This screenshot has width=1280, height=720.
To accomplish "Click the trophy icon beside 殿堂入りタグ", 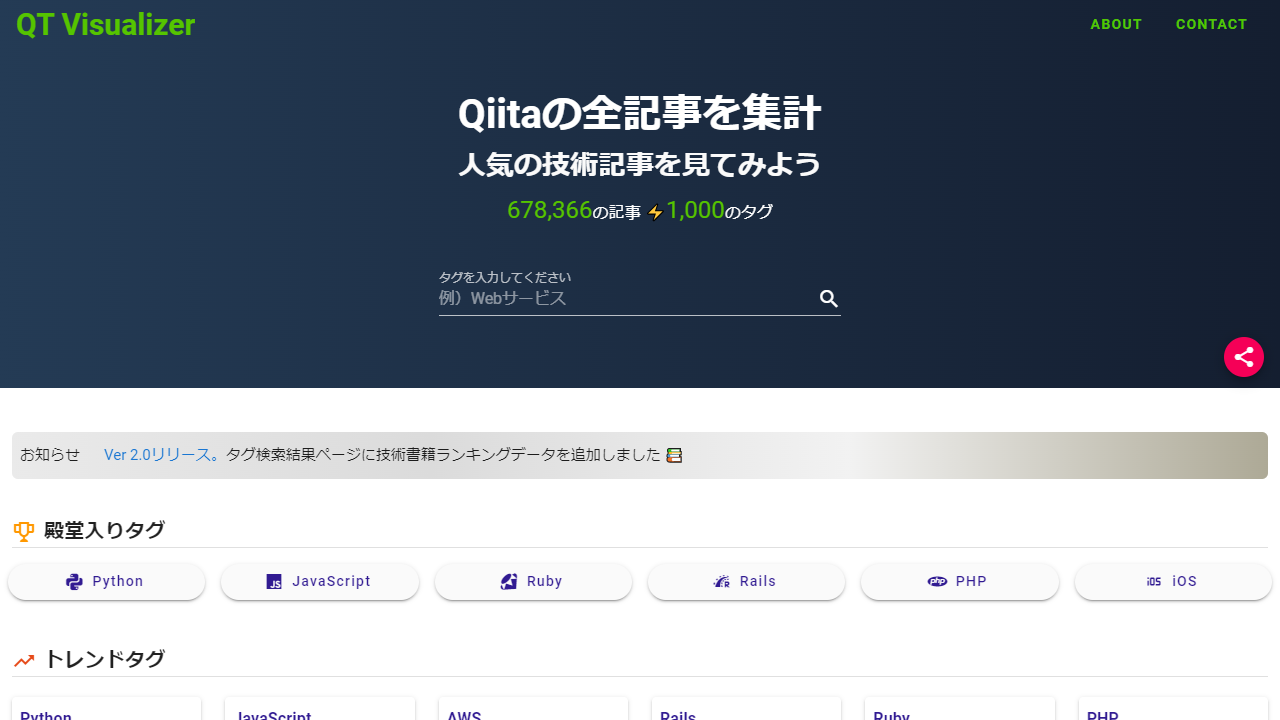I will tap(24, 532).
